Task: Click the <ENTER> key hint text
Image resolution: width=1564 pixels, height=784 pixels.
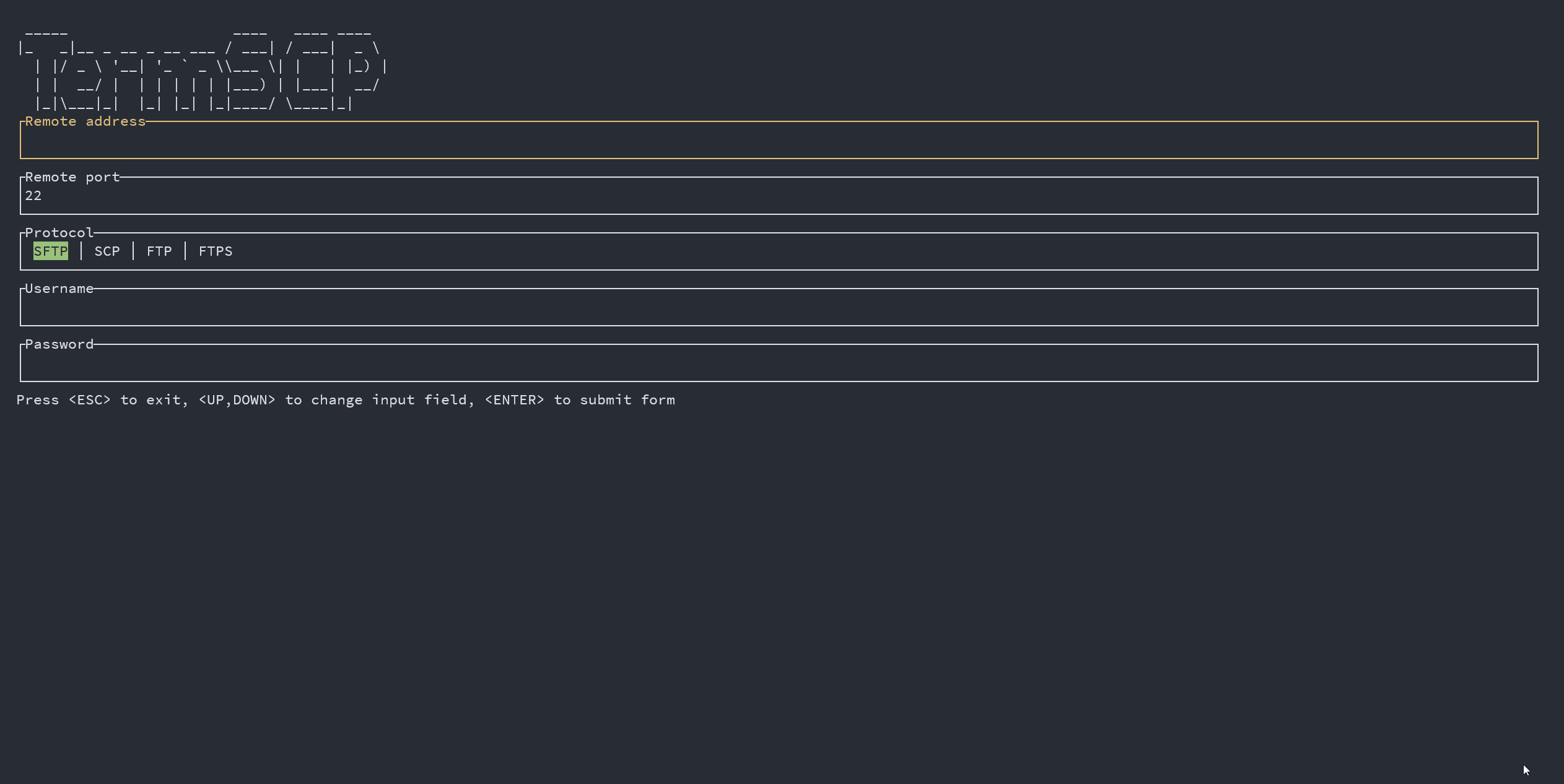Action: click(514, 400)
